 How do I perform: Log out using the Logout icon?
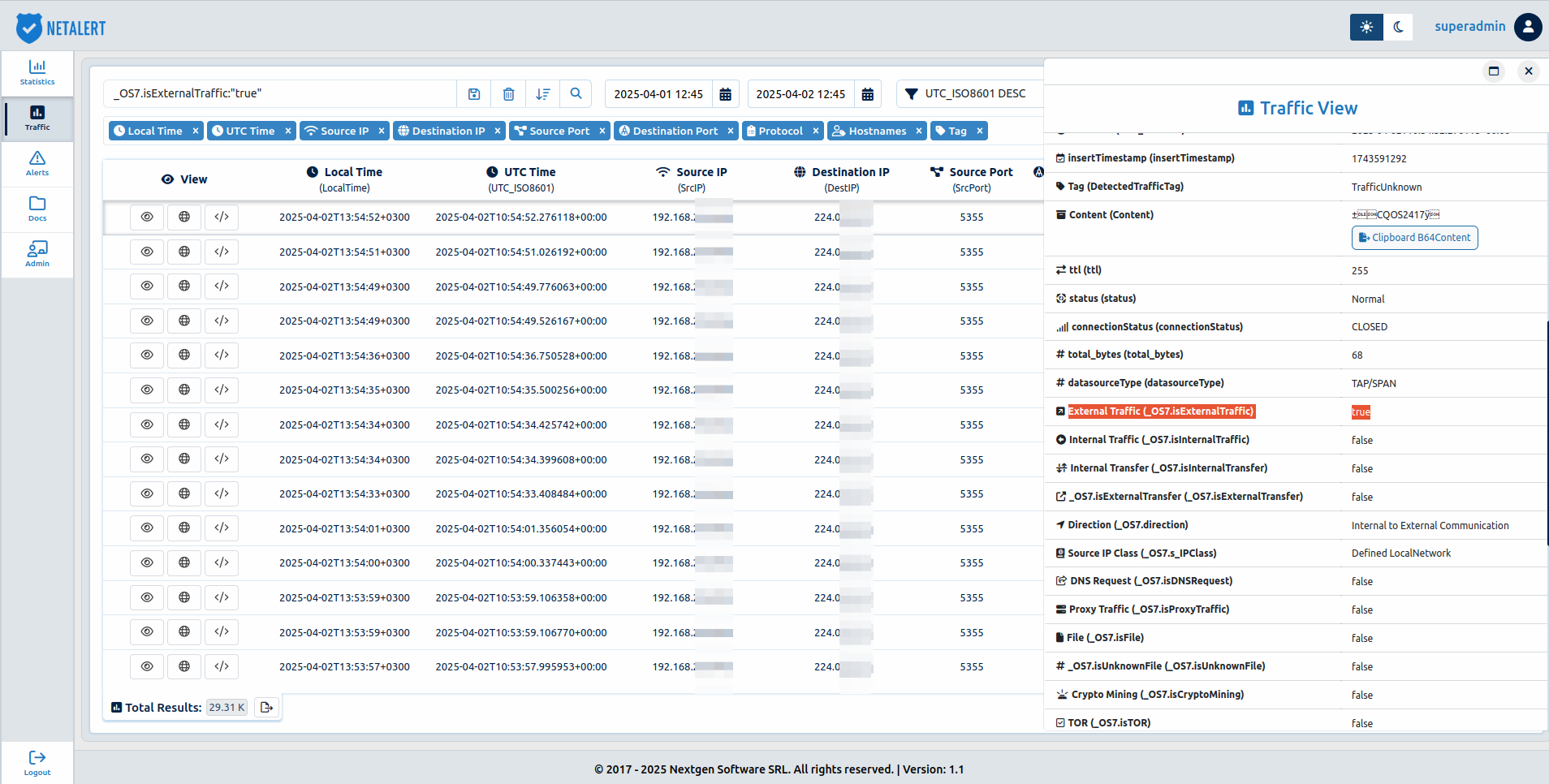coord(37,763)
